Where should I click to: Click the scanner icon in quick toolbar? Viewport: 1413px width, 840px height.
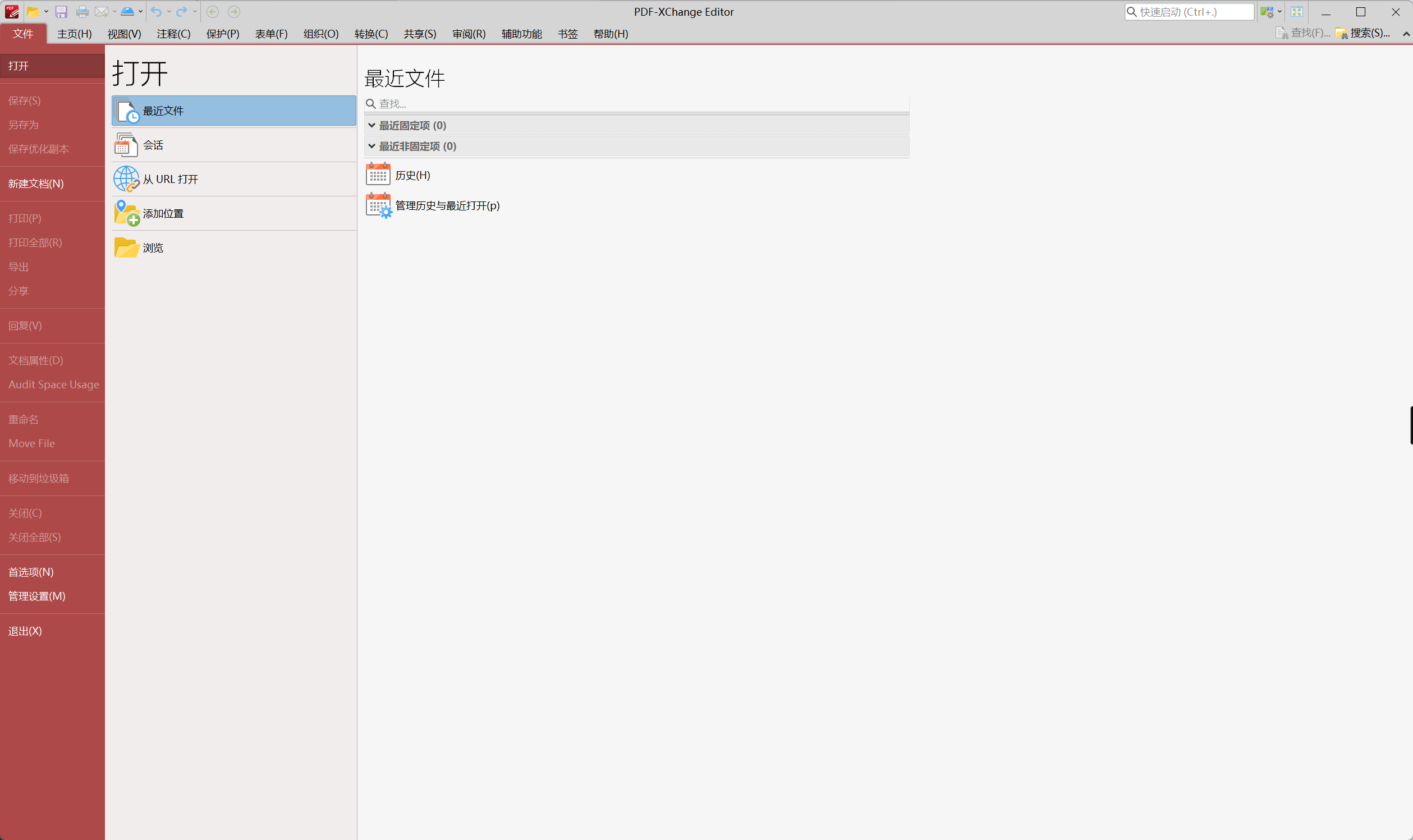[127, 12]
